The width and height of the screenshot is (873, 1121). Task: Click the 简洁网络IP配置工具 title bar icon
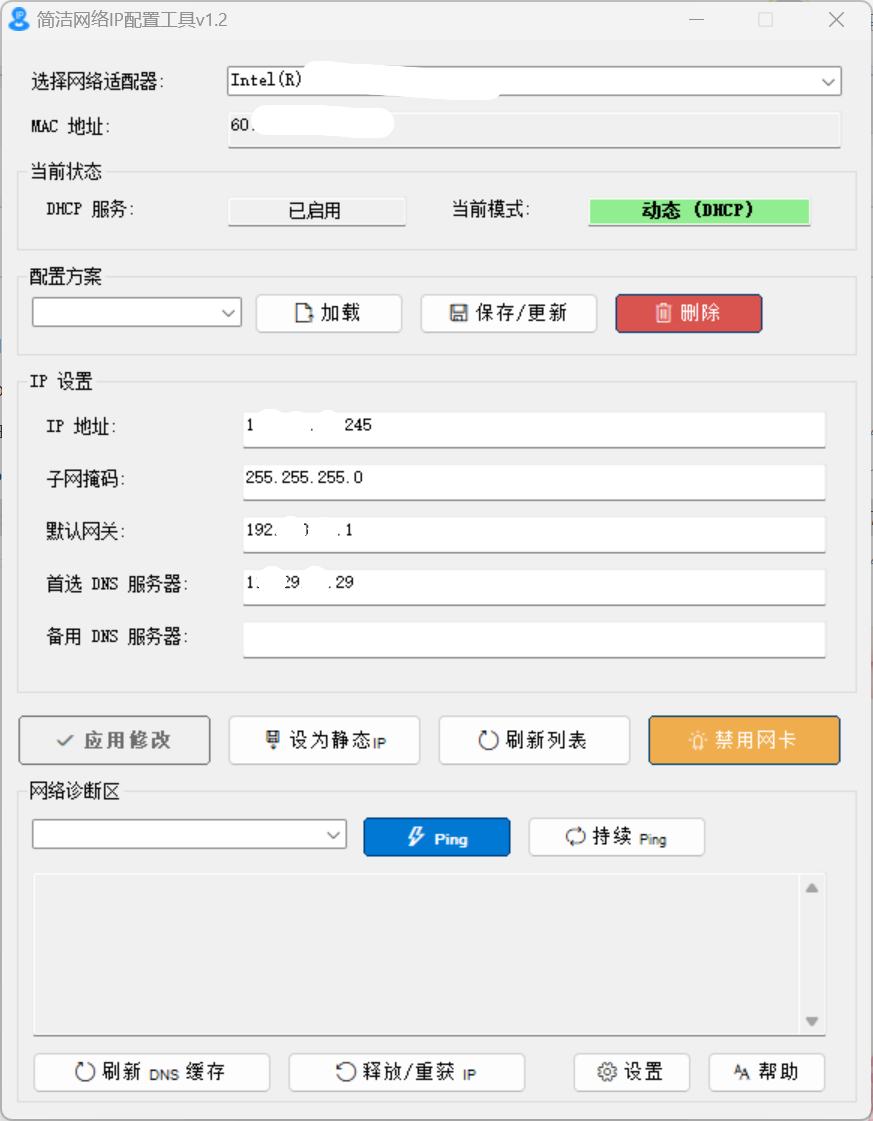[18, 18]
